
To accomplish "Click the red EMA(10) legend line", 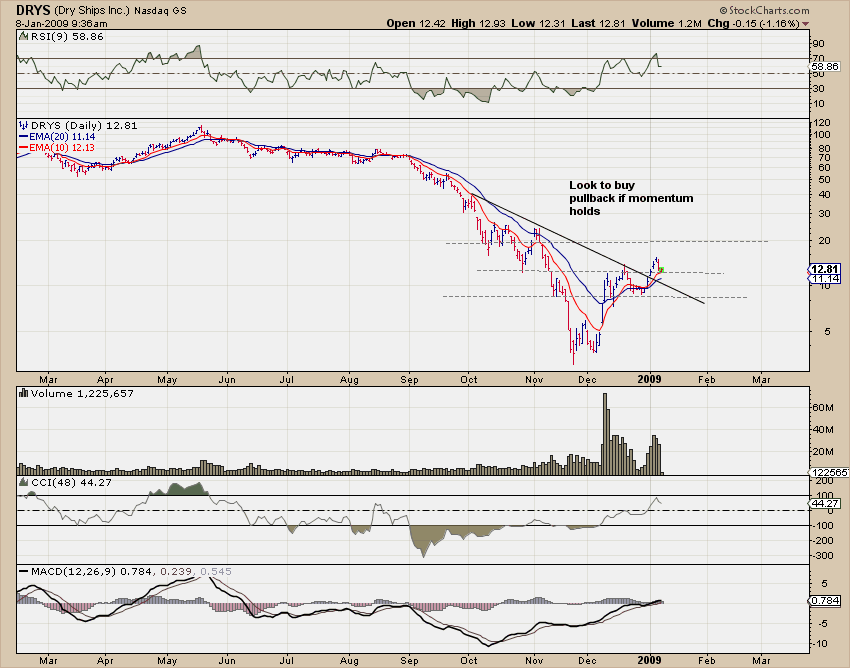I will (23, 147).
